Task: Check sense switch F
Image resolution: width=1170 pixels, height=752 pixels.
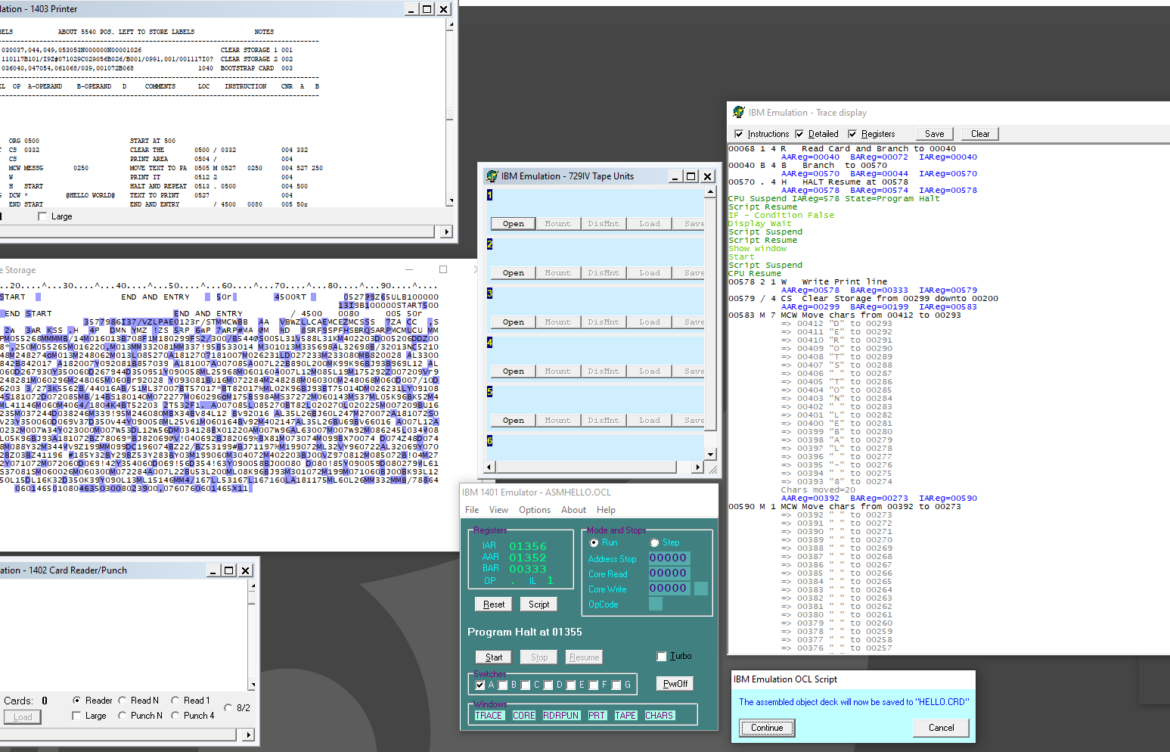Action: (594, 685)
